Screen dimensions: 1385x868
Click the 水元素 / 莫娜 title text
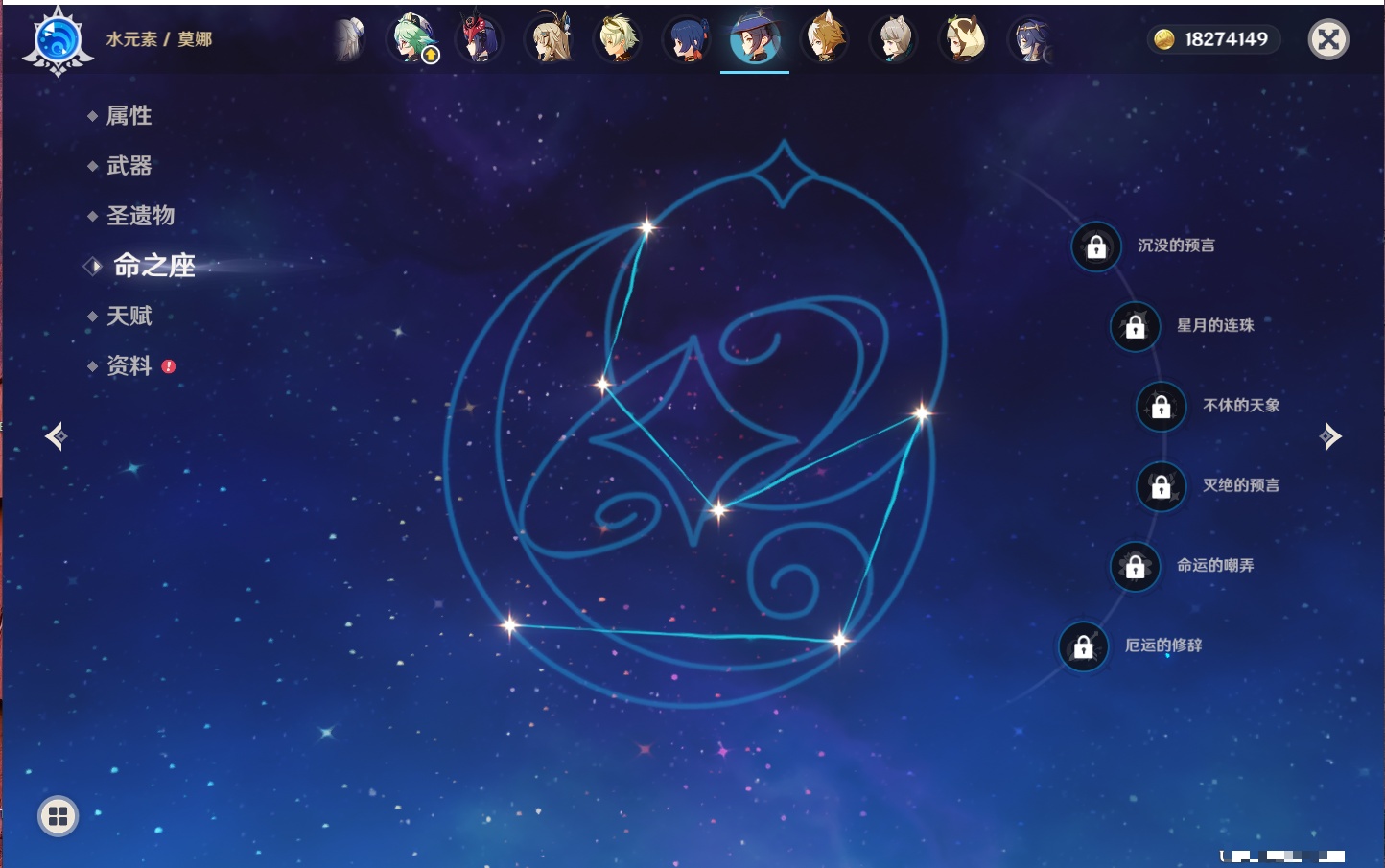[158, 39]
